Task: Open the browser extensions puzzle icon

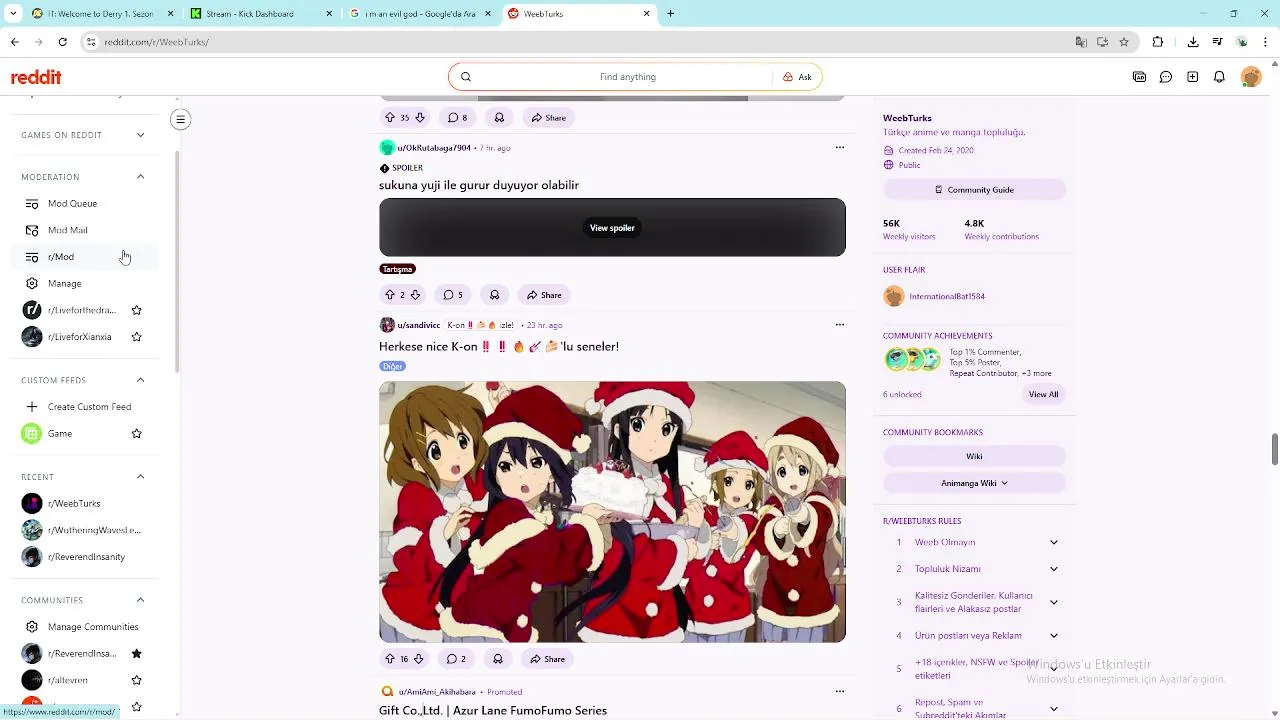Action: pos(1158,42)
